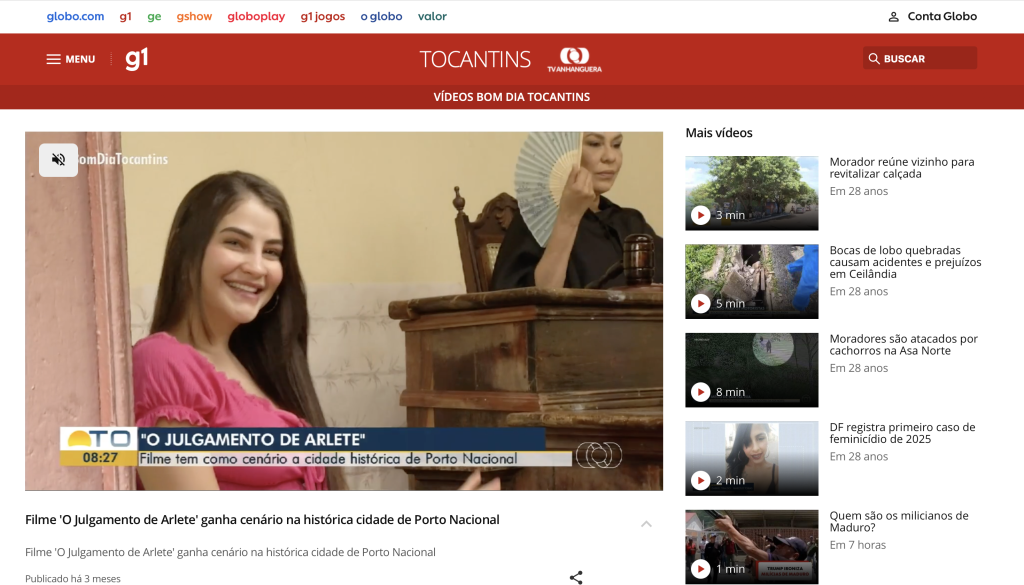Image resolution: width=1024 pixels, height=585 pixels.
Task: Open the ge sports link
Action: point(154,16)
